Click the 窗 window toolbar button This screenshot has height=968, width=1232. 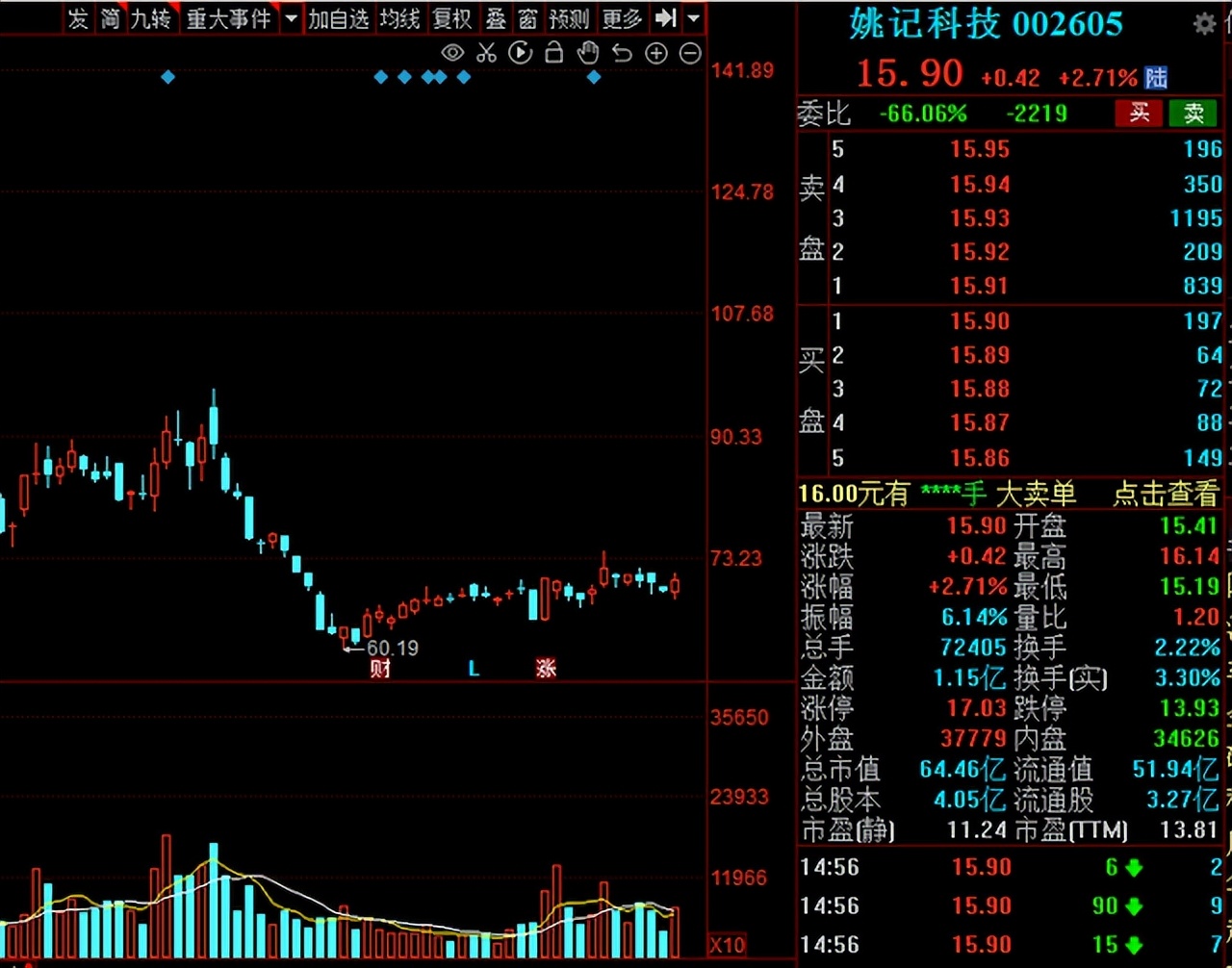(x=527, y=18)
